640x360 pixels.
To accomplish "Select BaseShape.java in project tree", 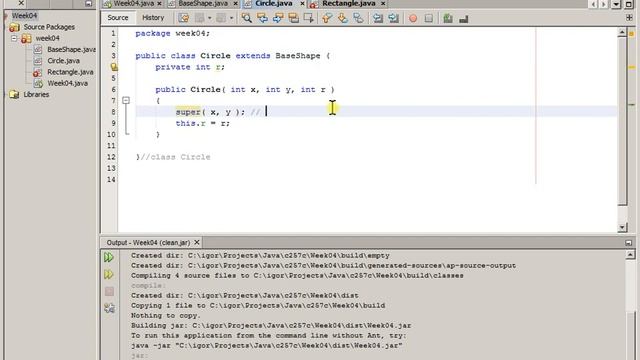I will [x=71, y=49].
